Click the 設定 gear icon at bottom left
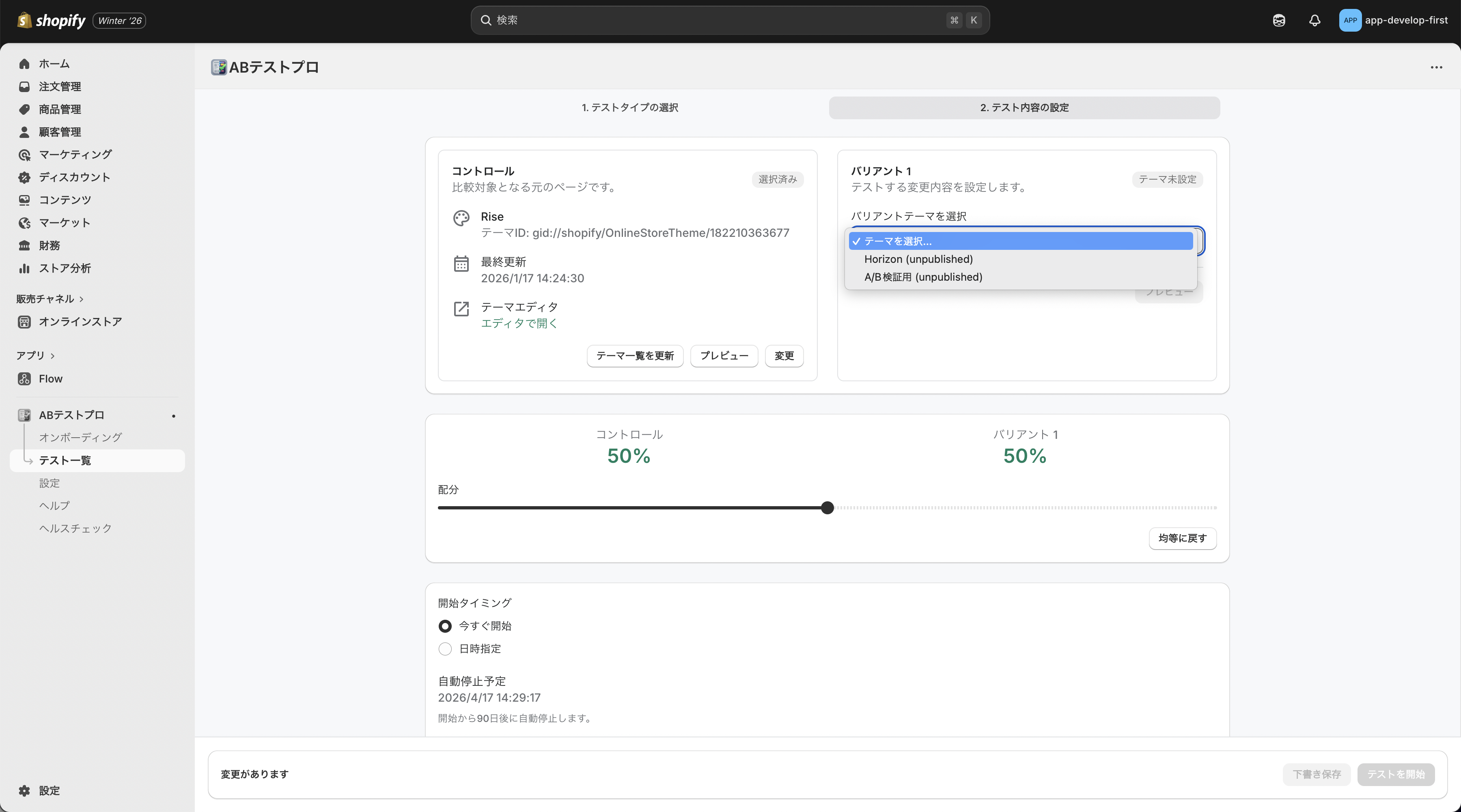1461x812 pixels. [x=24, y=791]
